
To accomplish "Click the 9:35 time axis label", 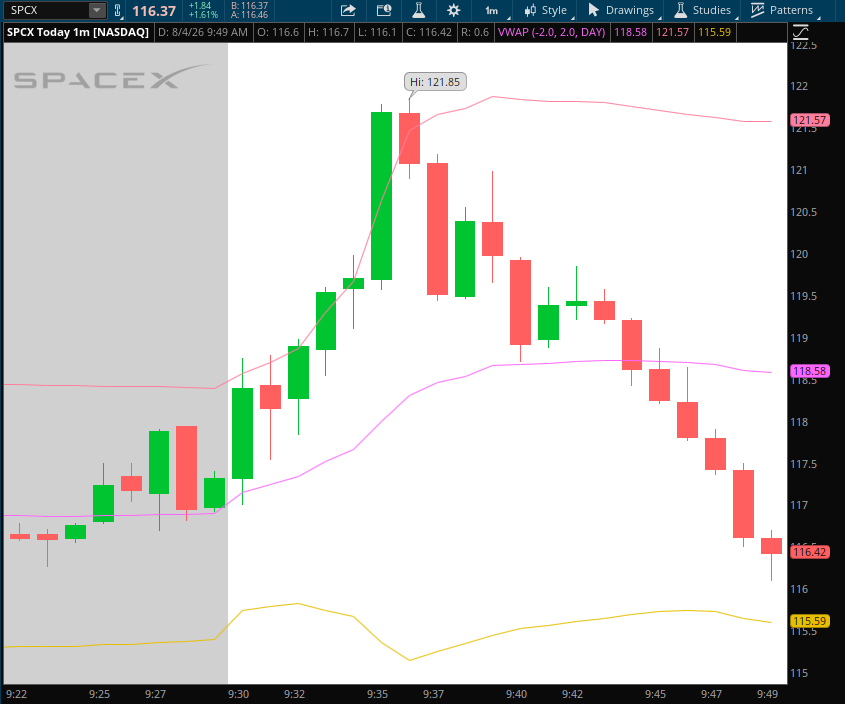I will pos(377,694).
